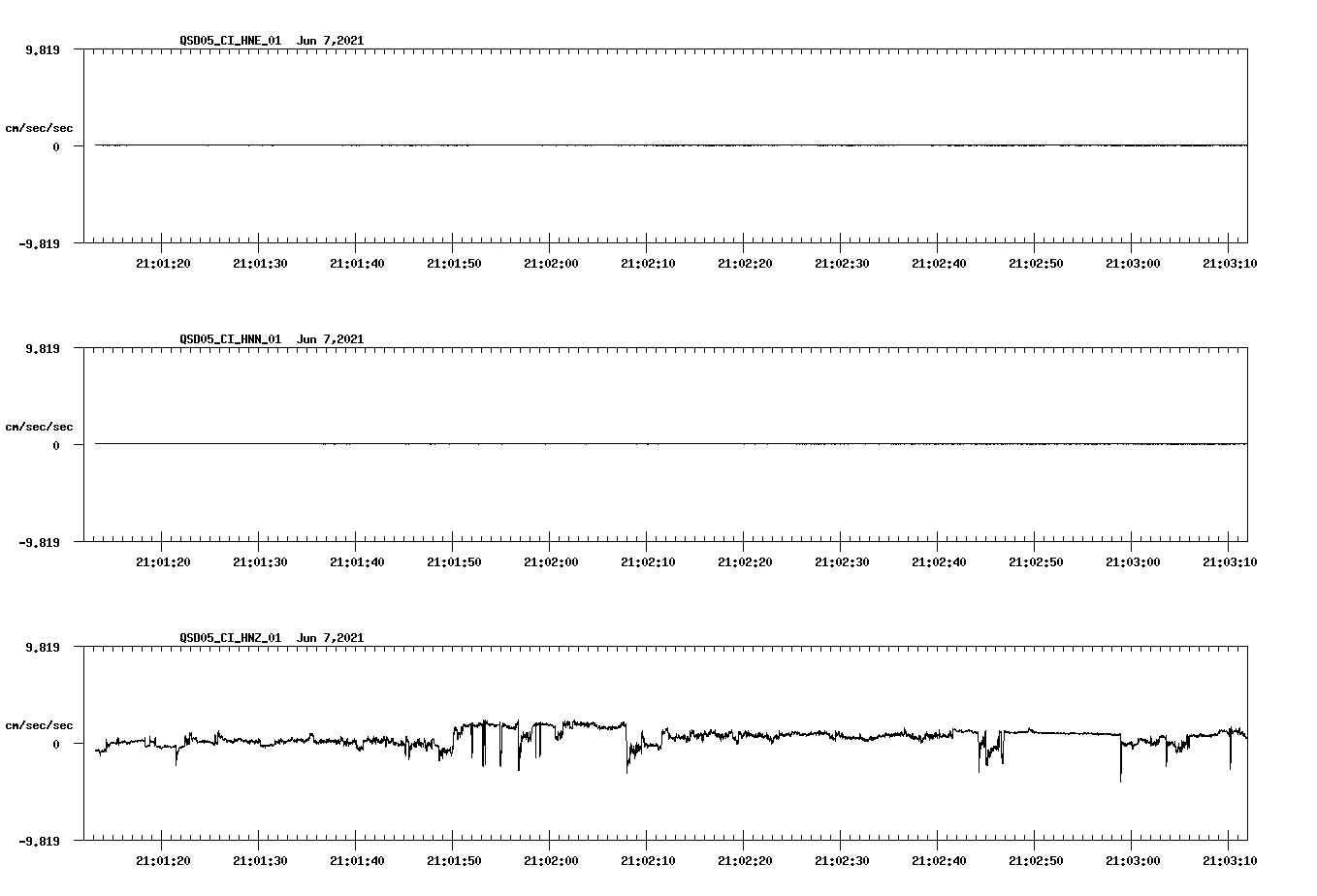
Task: Click the 21:02:00 time label under HNZ plot
Action: click(x=551, y=861)
